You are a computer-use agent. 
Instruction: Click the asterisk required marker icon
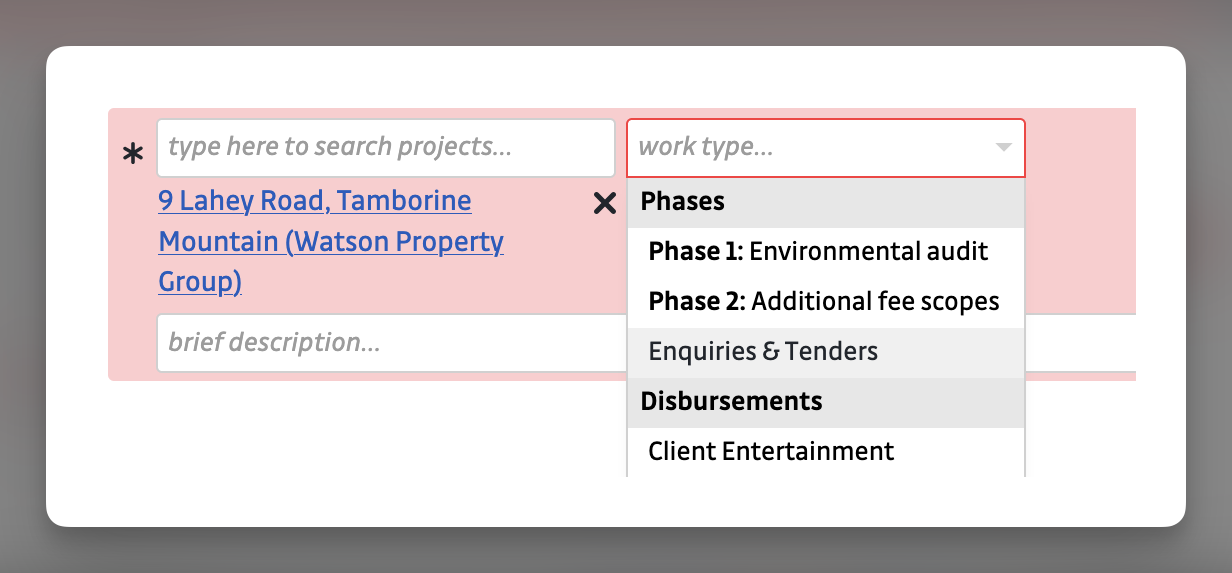coord(132,154)
